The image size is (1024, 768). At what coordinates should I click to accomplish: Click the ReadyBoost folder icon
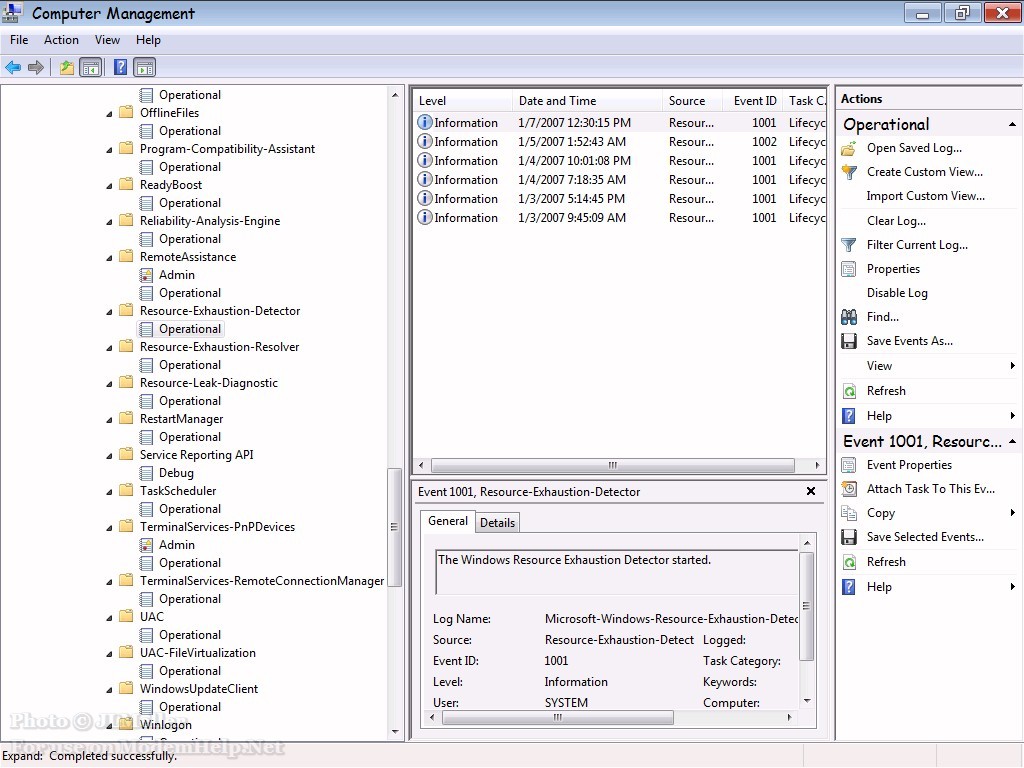pyautogui.click(x=126, y=185)
